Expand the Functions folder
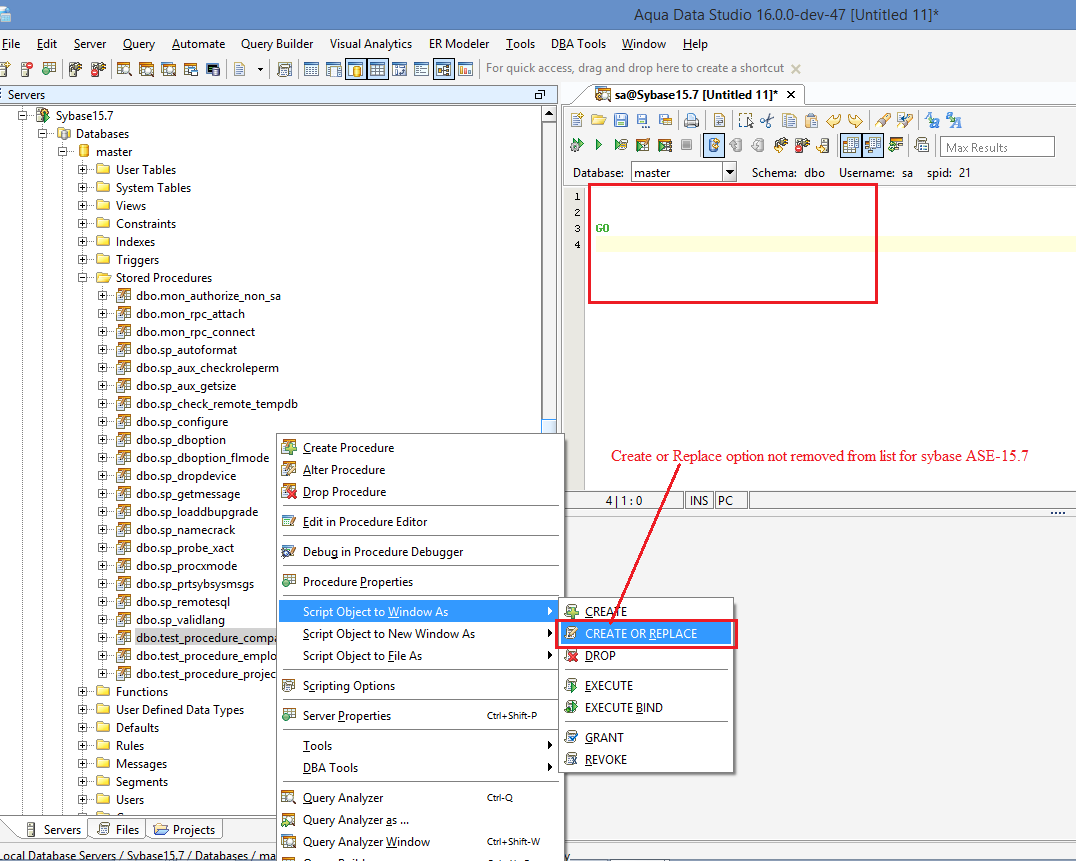1076x861 pixels. pos(82,692)
